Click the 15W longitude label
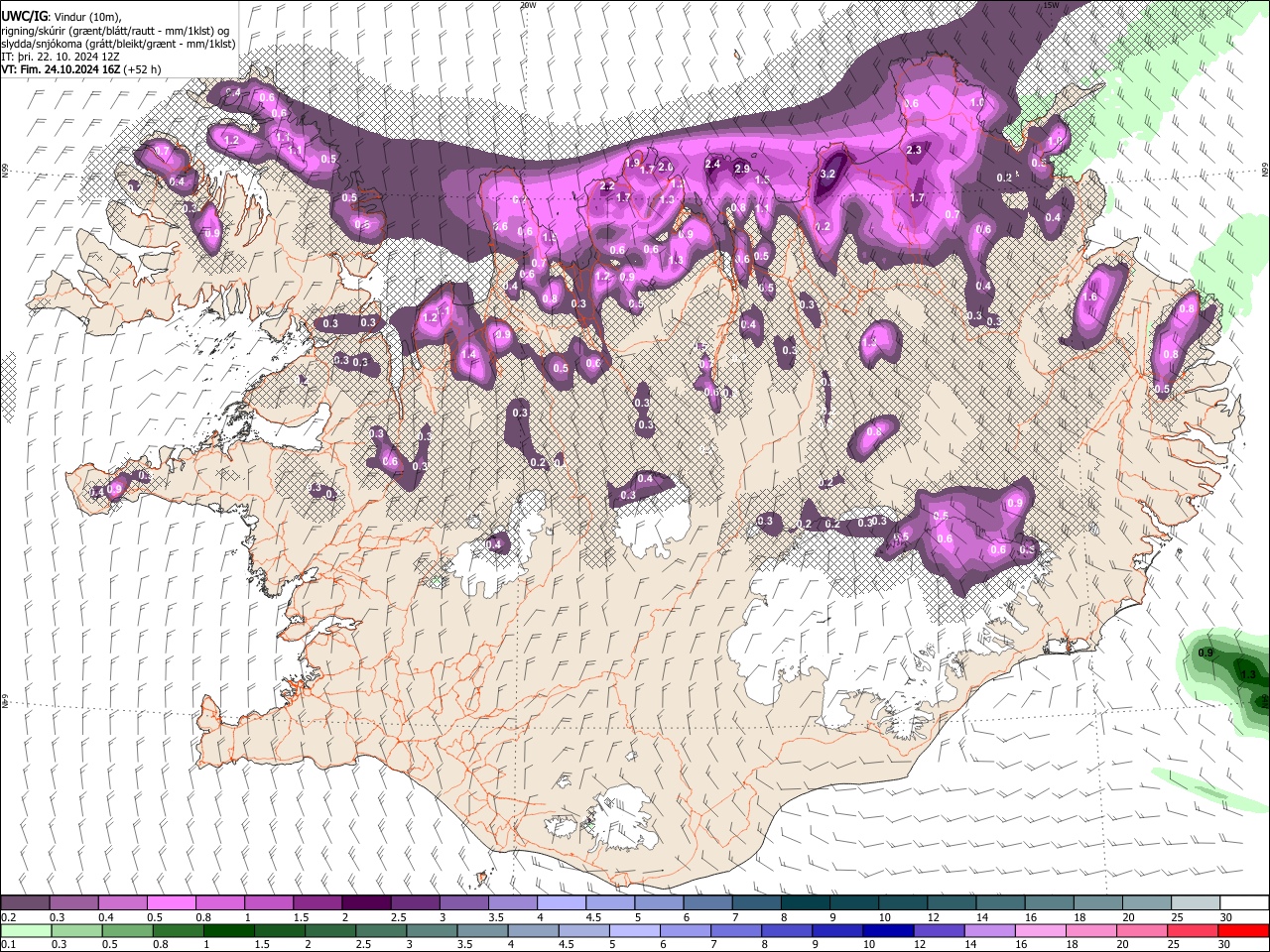This screenshot has height=952, width=1270. click(1051, 5)
